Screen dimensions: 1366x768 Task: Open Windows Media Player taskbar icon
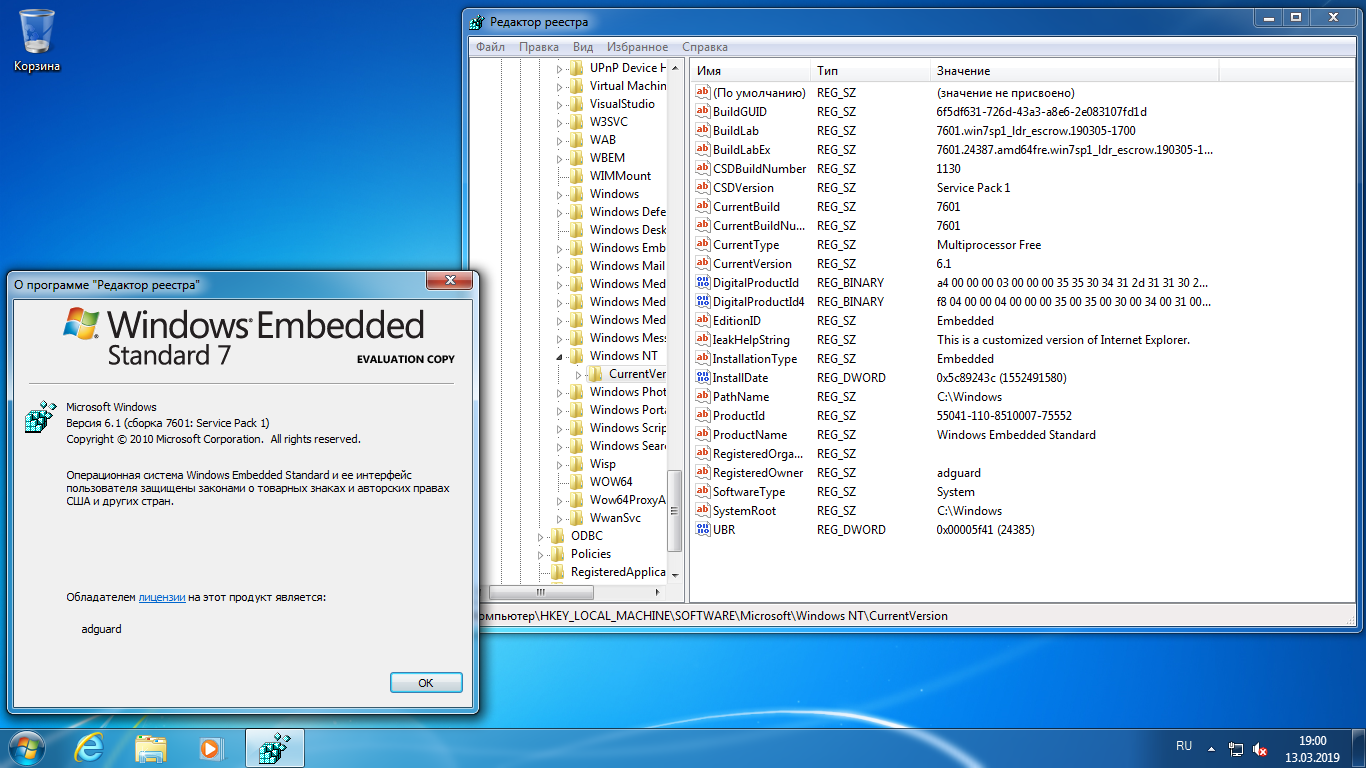[210, 747]
